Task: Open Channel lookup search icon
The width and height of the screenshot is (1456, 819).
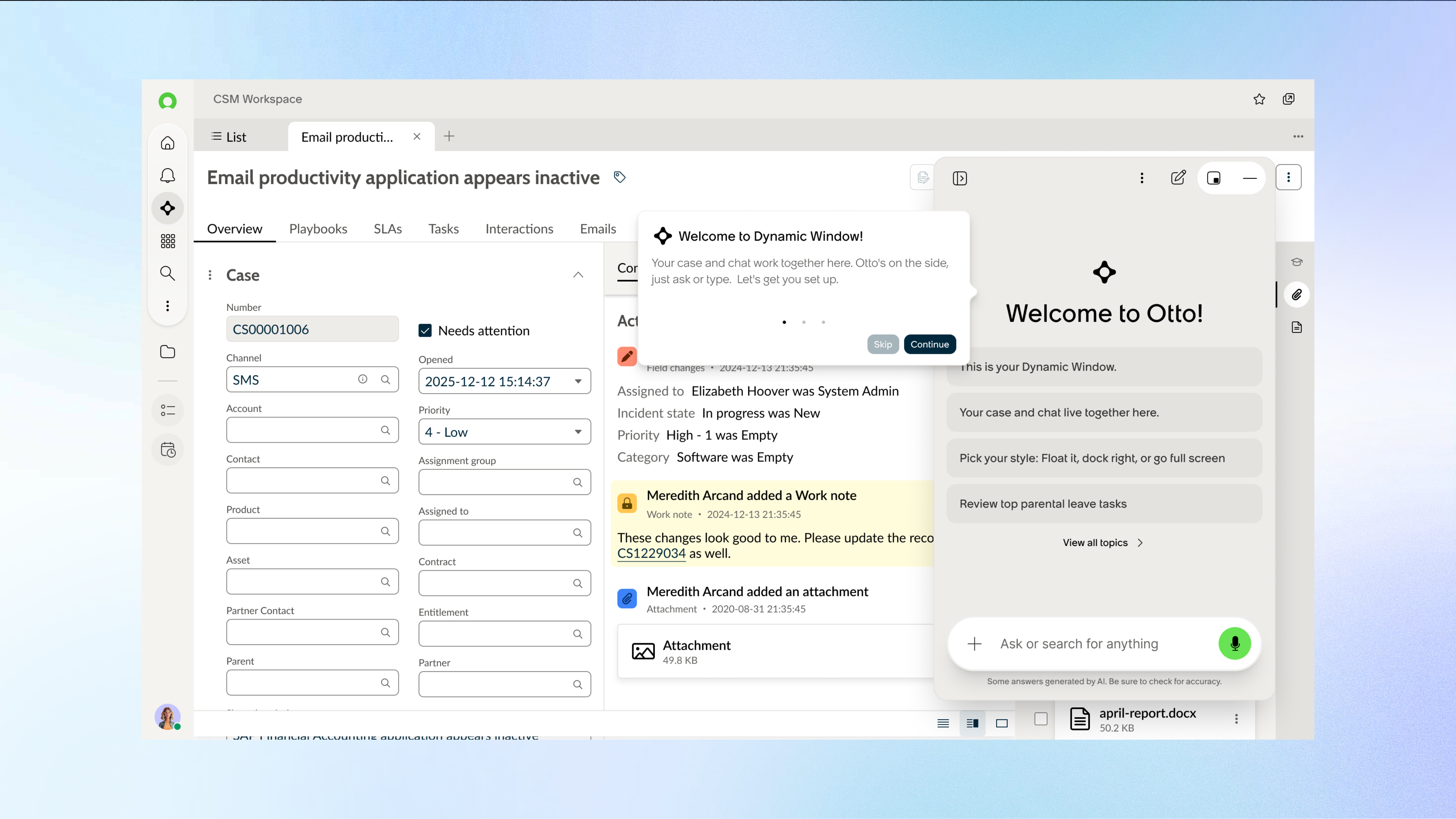Action: point(385,379)
